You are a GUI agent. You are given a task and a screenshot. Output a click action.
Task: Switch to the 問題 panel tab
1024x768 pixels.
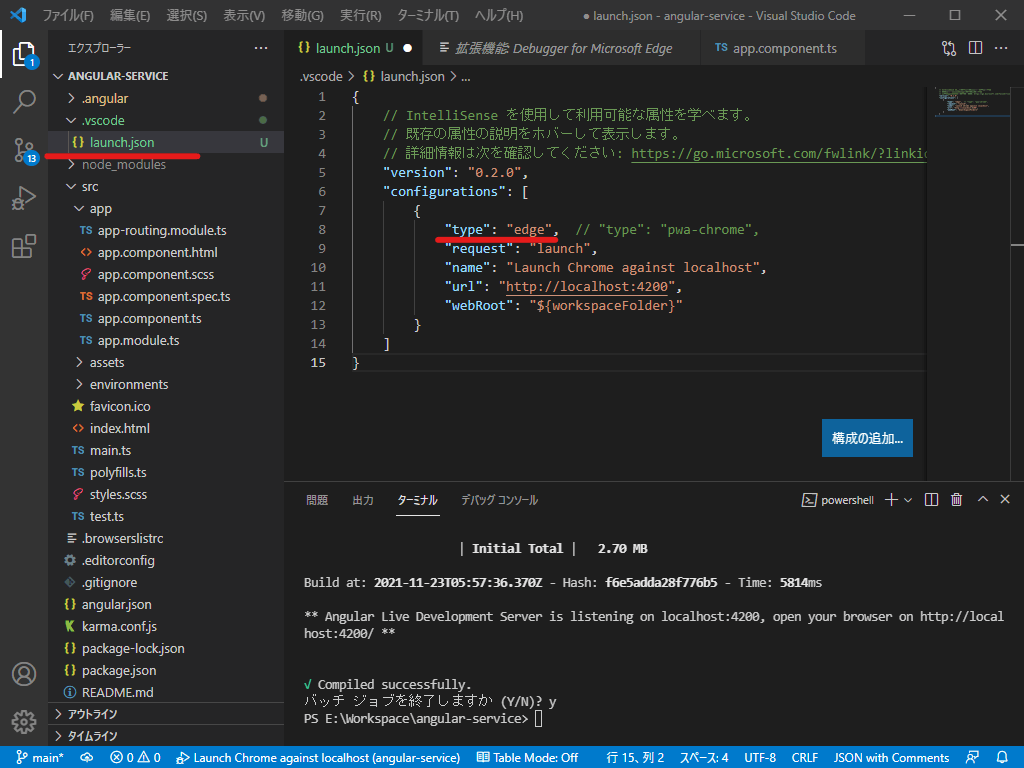pyautogui.click(x=317, y=500)
